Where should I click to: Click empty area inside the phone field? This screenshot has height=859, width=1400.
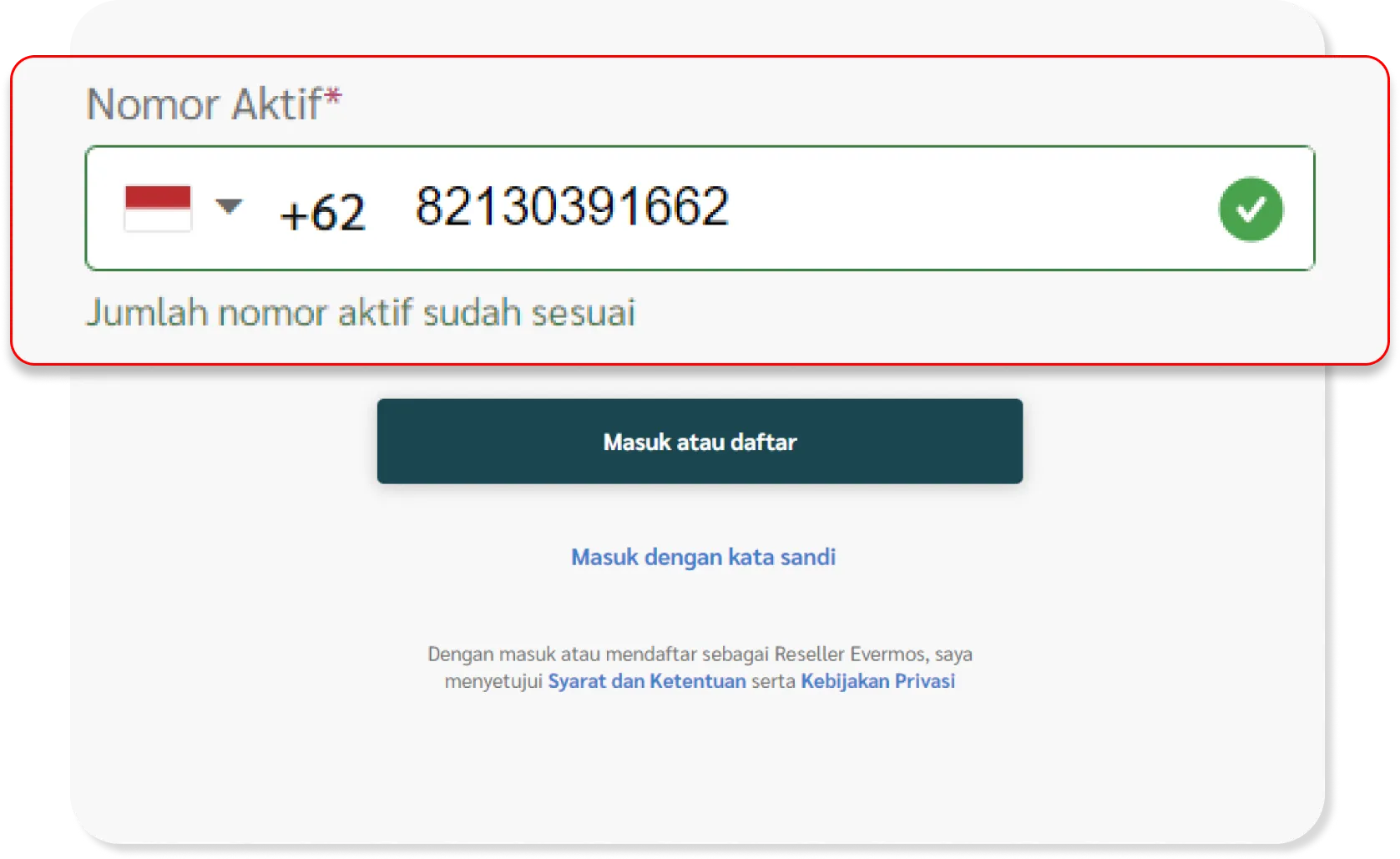tap(968, 209)
